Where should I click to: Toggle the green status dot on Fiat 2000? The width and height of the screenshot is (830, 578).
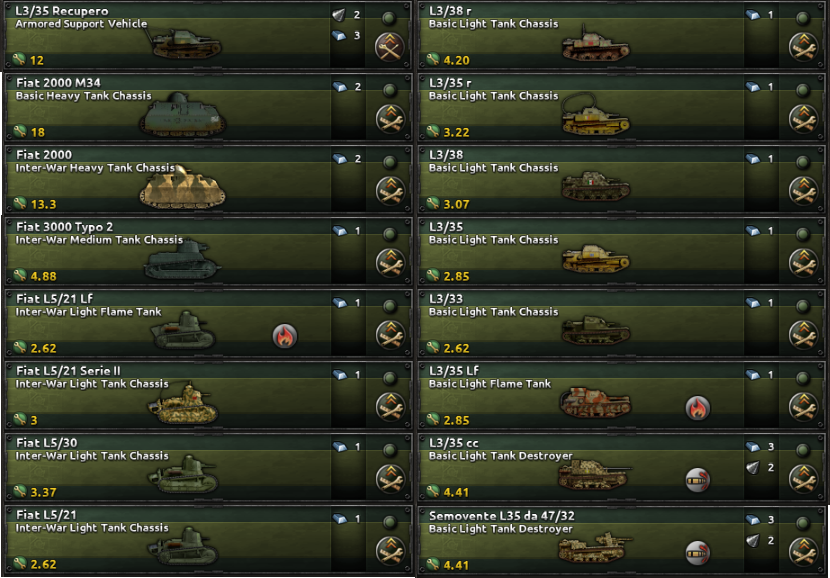(x=390, y=161)
